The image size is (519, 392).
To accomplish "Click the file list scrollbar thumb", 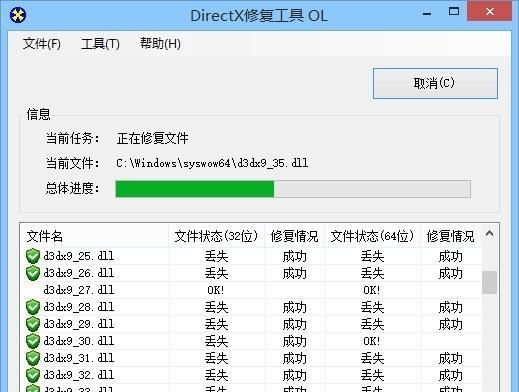I will point(489,282).
